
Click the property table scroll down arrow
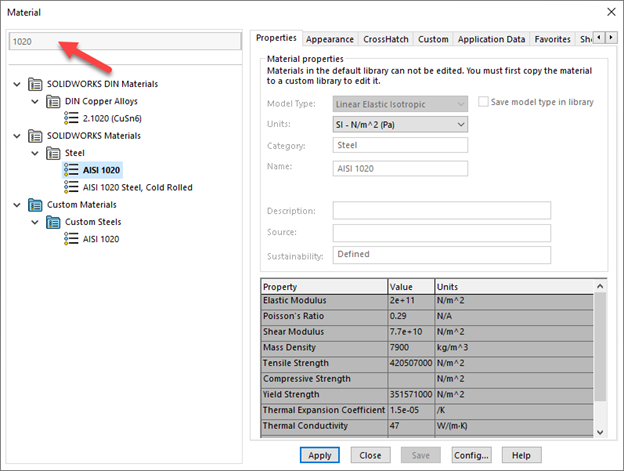pos(600,432)
